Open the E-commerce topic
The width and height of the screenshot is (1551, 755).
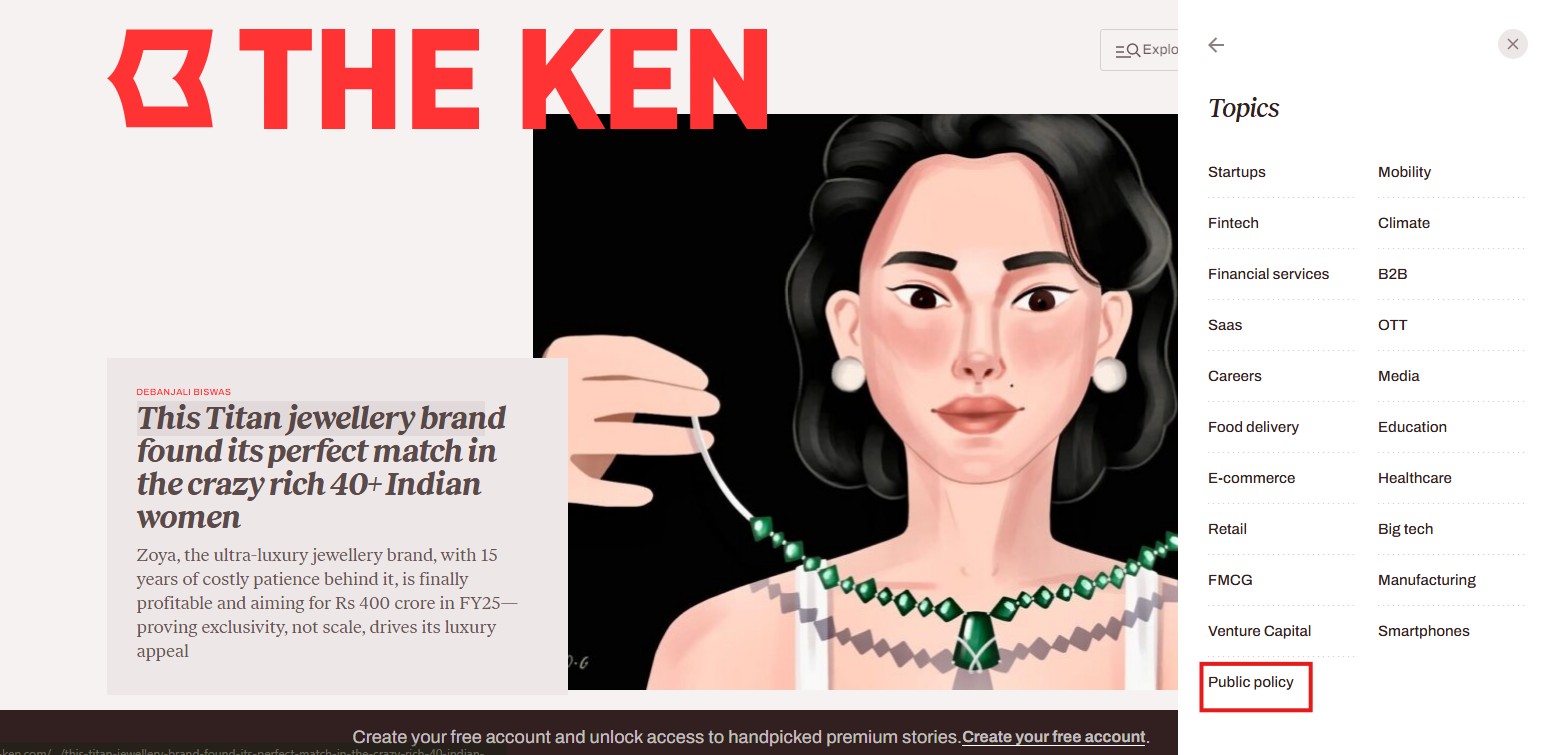[1251, 478]
